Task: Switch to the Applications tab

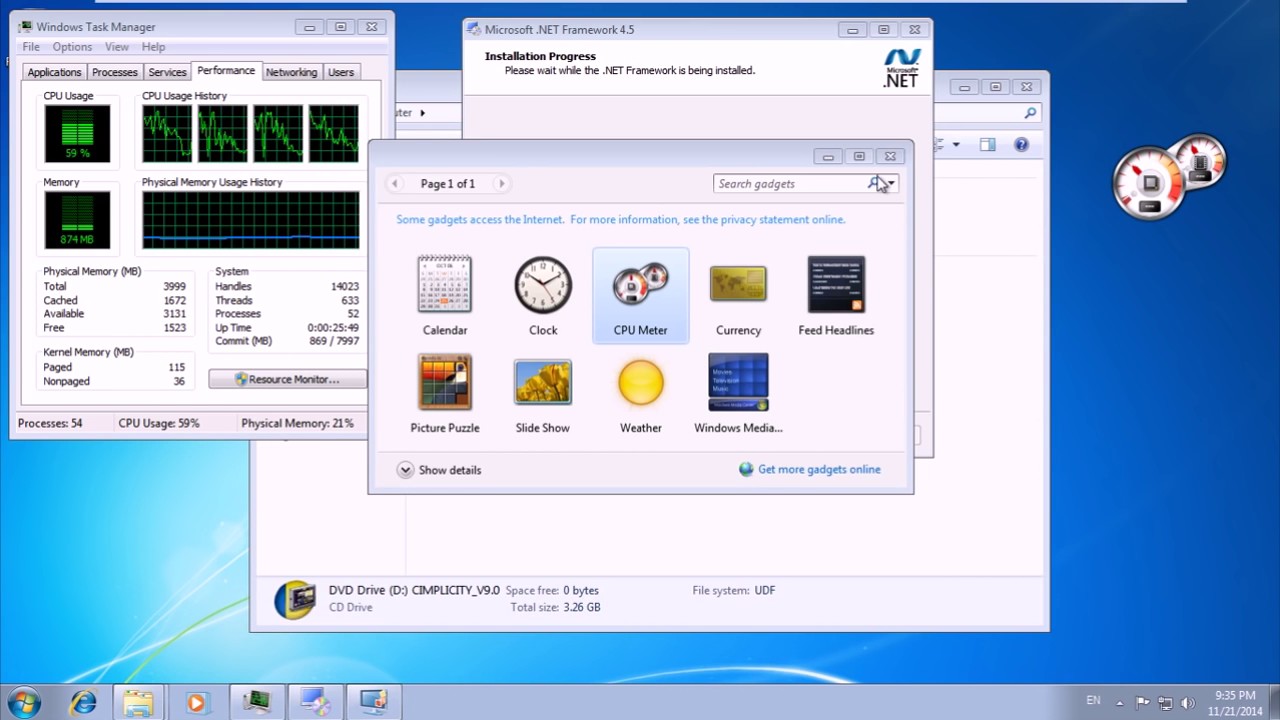Action: [54, 72]
